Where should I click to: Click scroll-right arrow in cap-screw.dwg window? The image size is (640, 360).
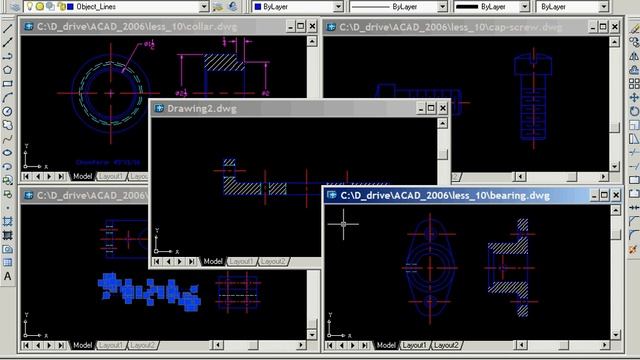tap(604, 176)
